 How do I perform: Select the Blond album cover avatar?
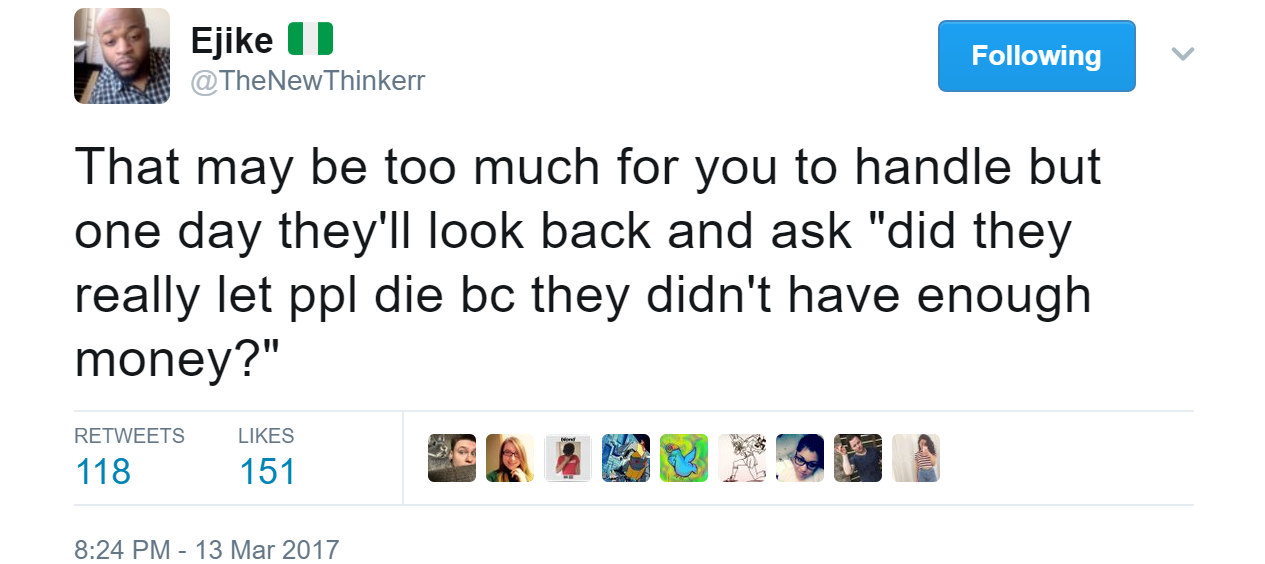pos(568,458)
